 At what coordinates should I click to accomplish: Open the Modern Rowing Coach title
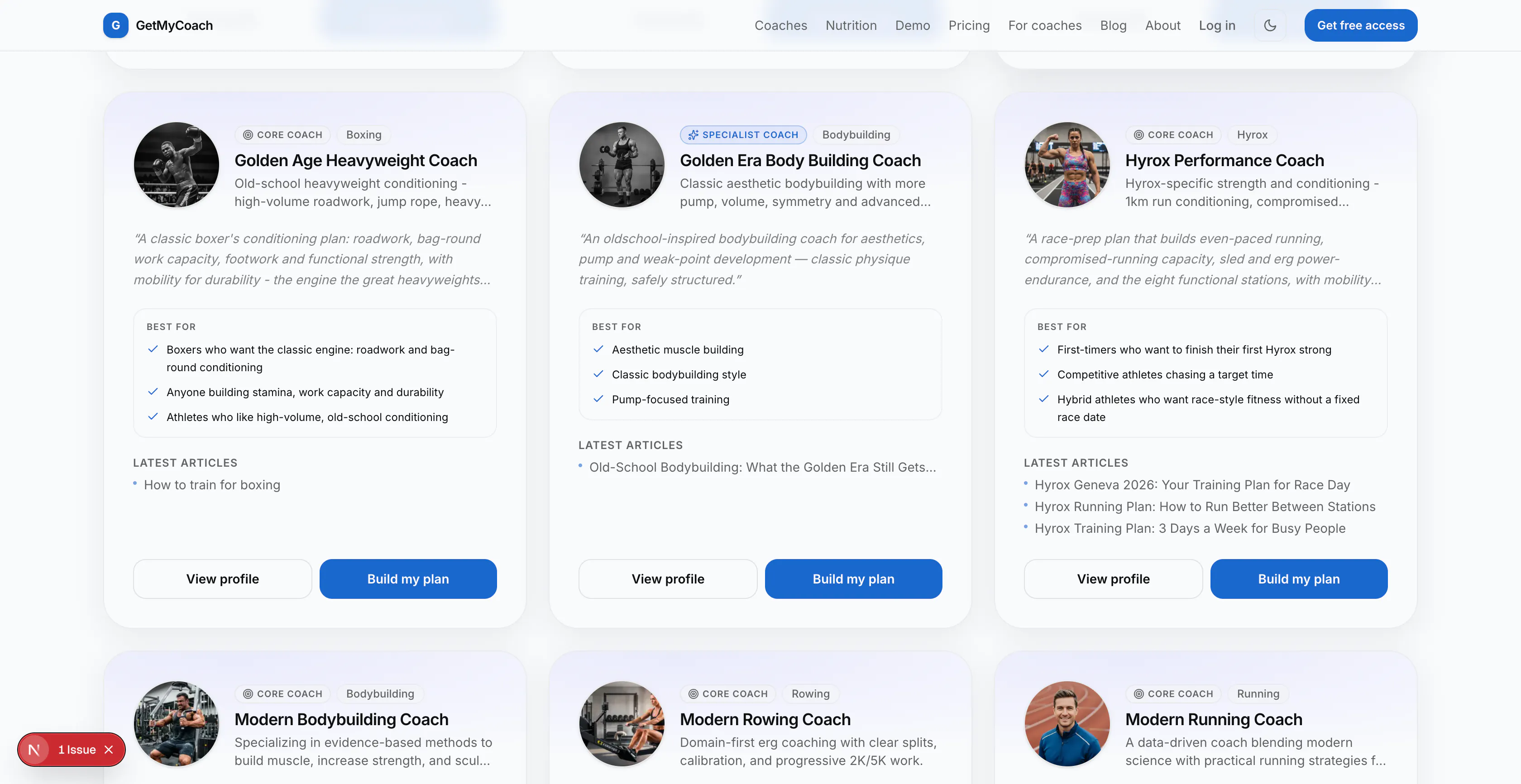coord(765,719)
